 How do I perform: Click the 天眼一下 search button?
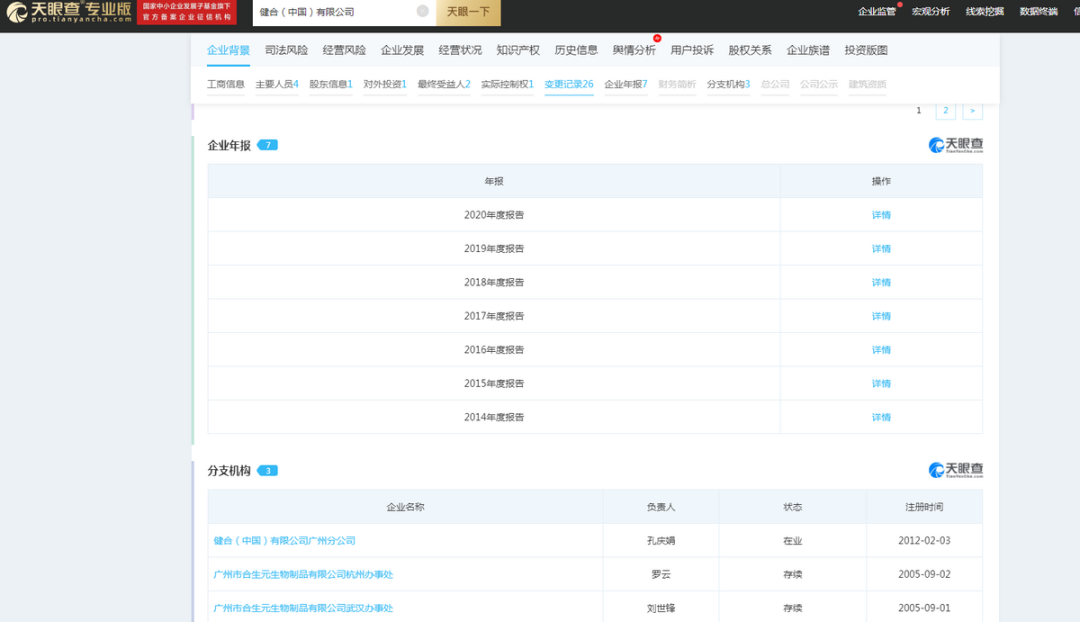click(468, 12)
